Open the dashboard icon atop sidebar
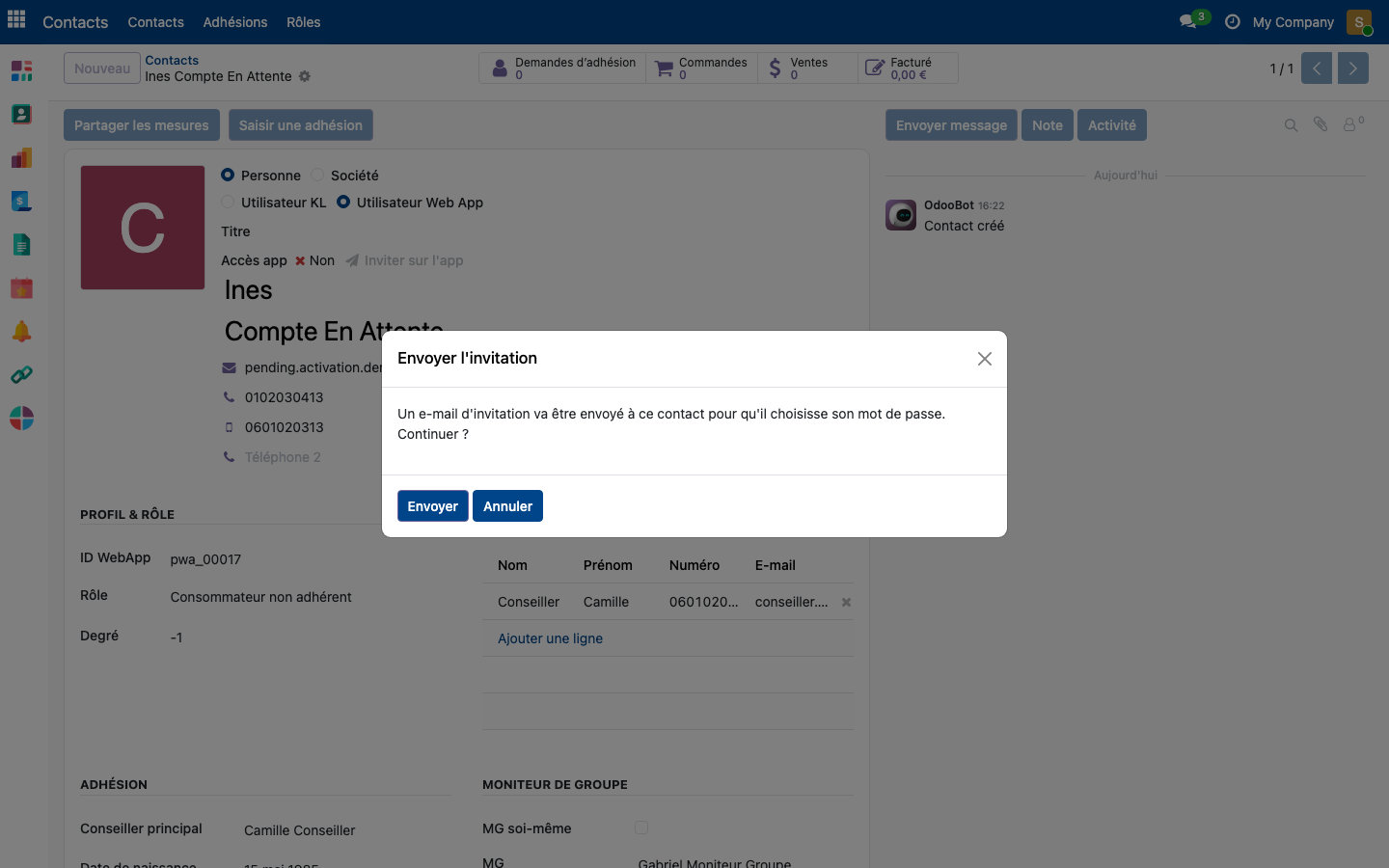 (x=21, y=70)
